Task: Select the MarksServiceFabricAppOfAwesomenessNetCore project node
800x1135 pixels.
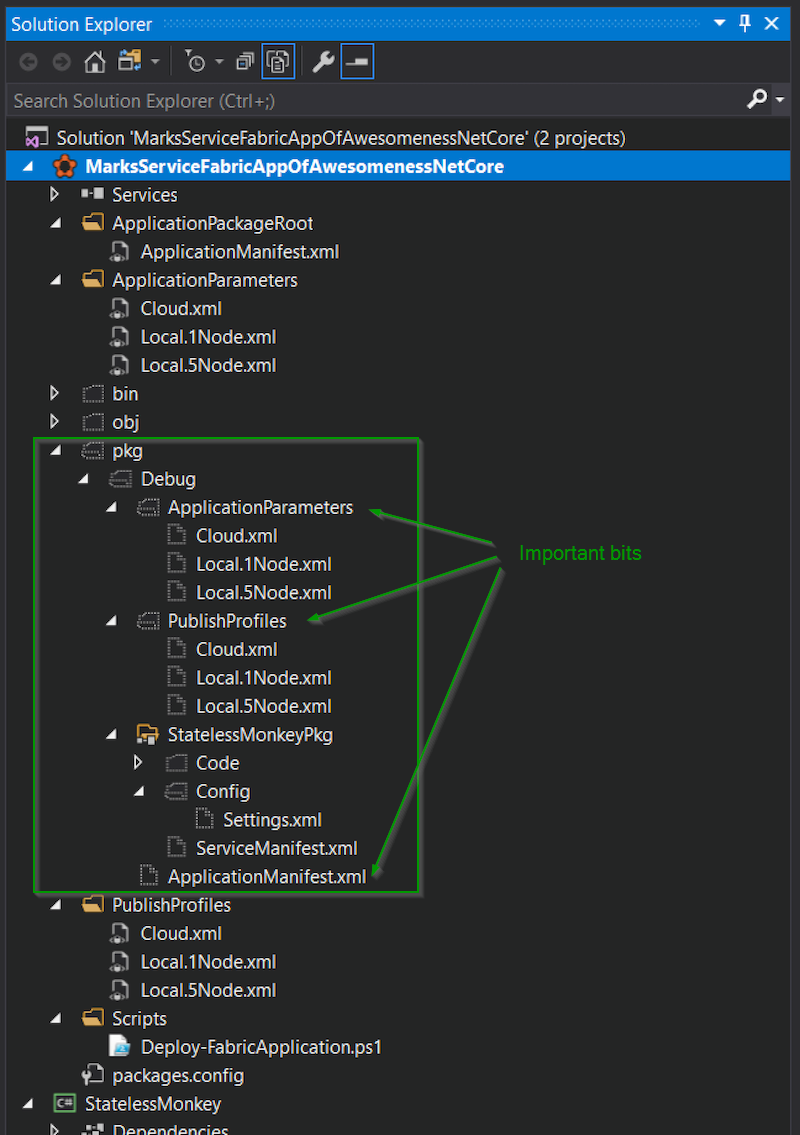Action: pyautogui.click(x=294, y=166)
